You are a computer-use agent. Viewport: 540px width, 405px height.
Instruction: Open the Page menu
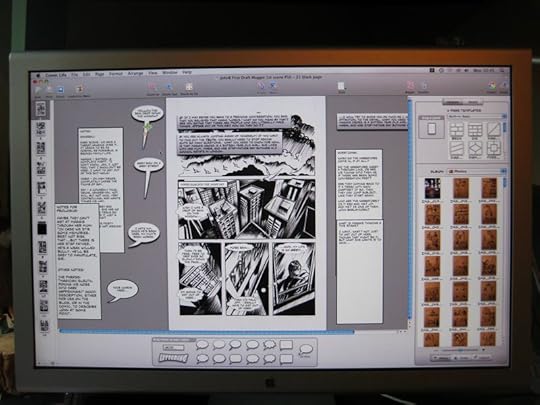(x=100, y=74)
